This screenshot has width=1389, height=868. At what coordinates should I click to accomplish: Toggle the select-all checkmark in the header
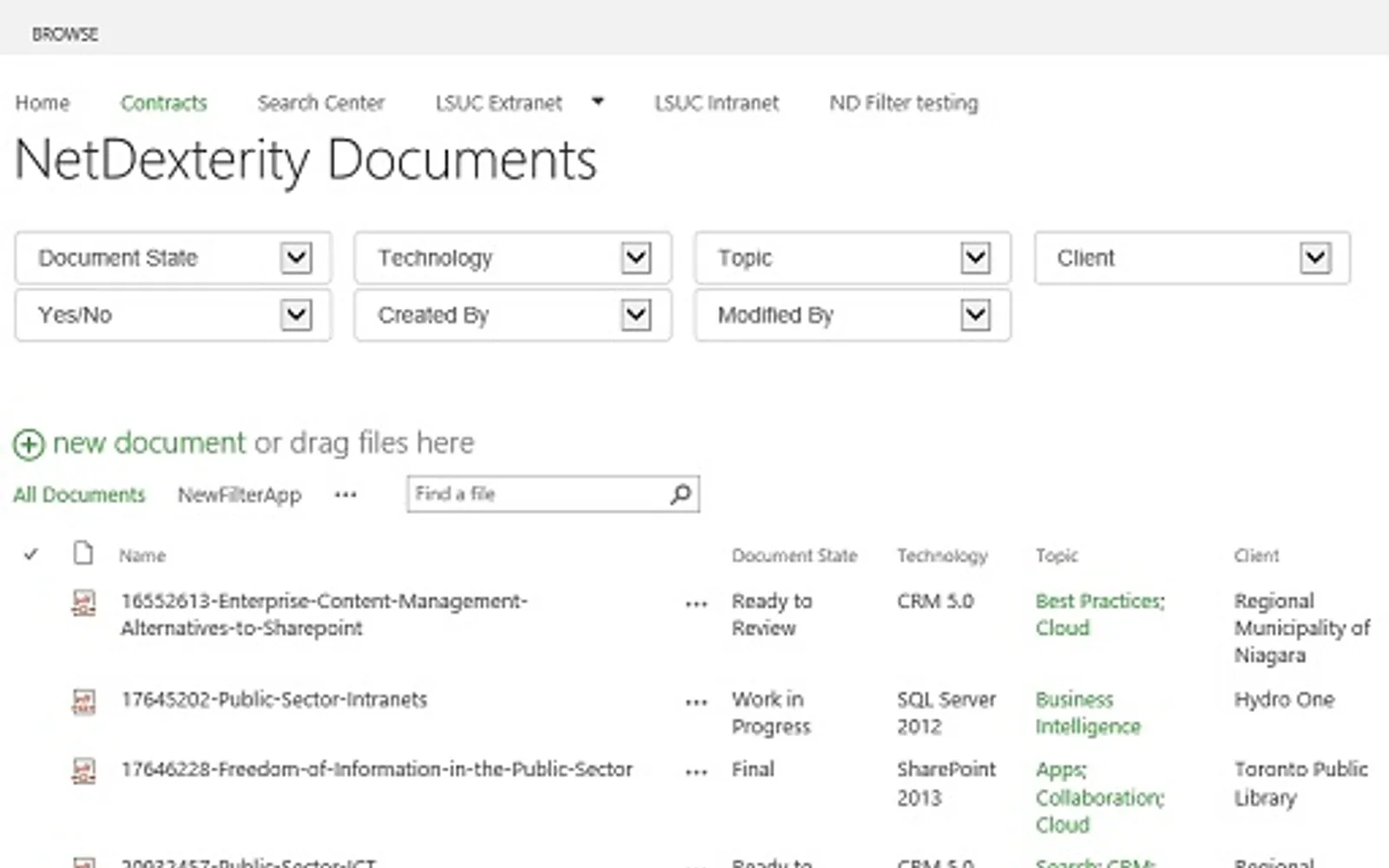point(31,554)
